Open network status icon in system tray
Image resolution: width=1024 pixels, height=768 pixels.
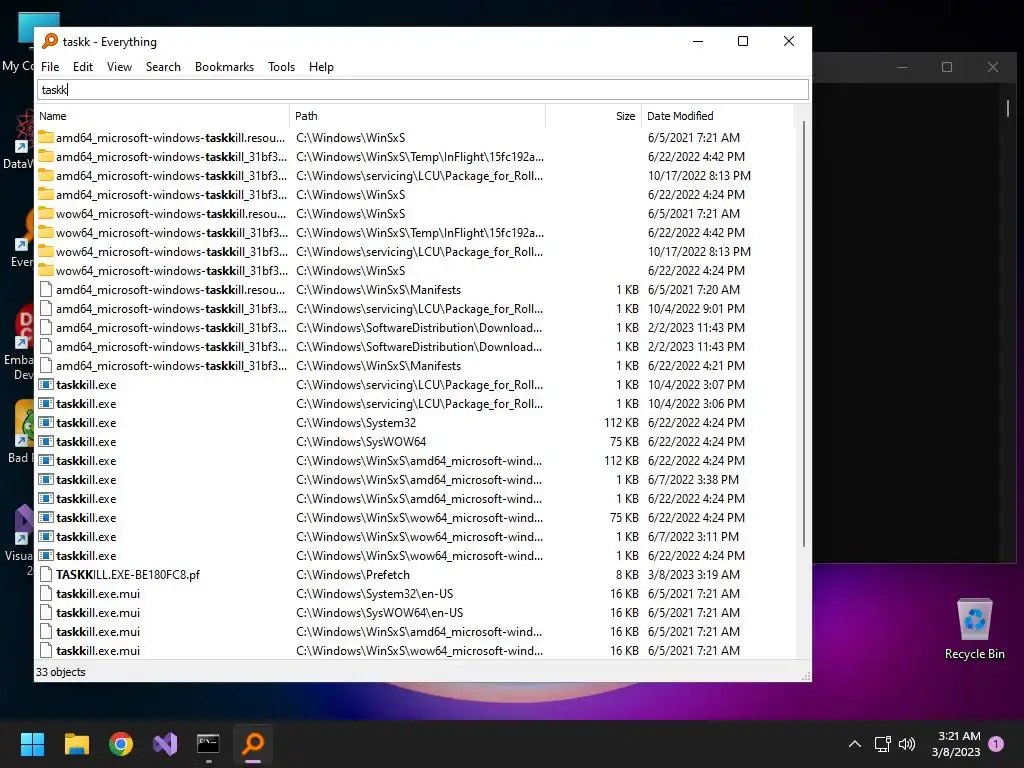coord(882,744)
